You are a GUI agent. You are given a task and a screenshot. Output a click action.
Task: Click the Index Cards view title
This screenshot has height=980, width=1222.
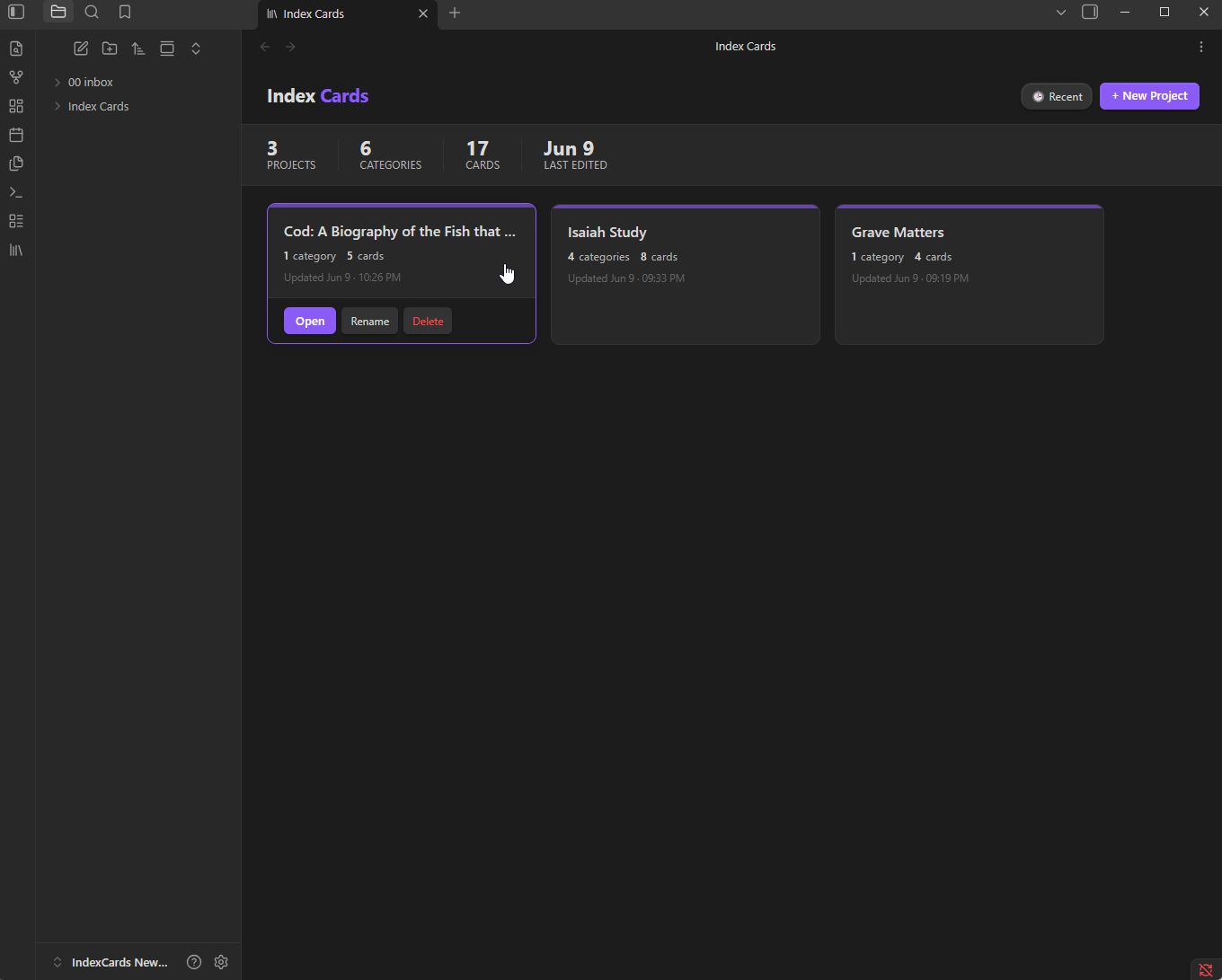point(745,46)
